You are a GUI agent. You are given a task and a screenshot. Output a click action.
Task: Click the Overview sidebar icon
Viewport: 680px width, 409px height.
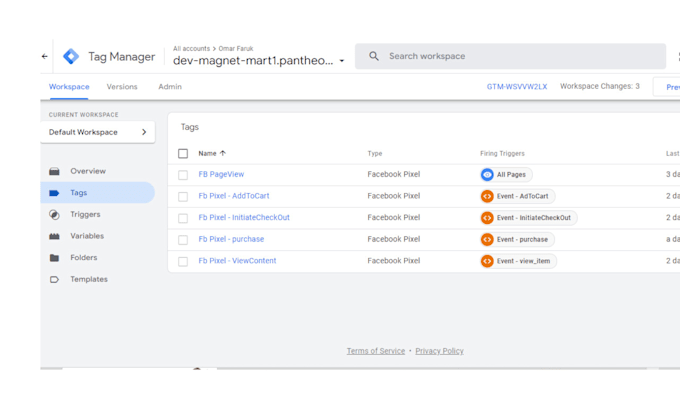(x=54, y=171)
